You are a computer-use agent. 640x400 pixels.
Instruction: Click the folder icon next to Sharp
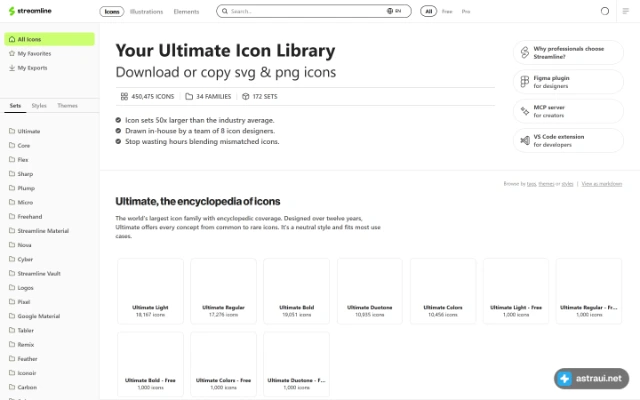[x=12, y=173]
